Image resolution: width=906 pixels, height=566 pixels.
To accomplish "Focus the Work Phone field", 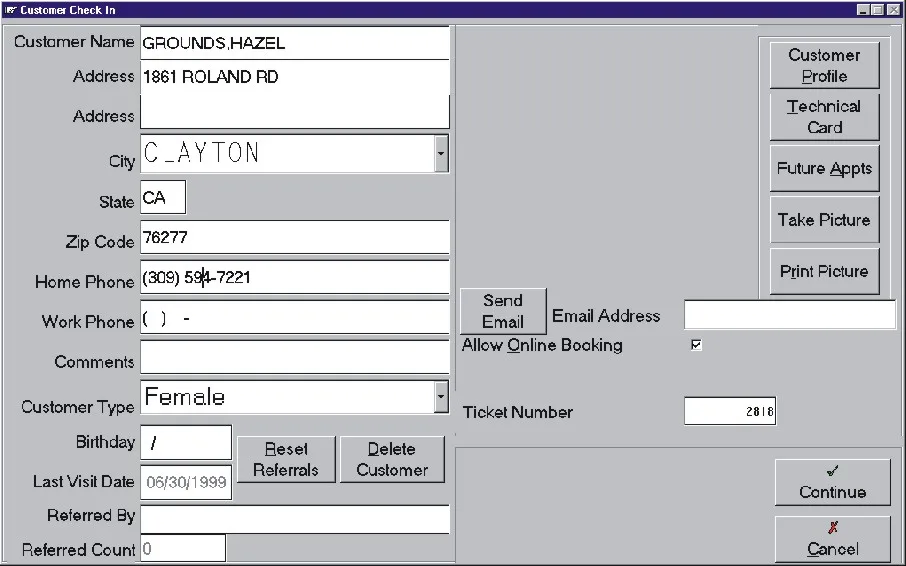I will click(x=295, y=317).
